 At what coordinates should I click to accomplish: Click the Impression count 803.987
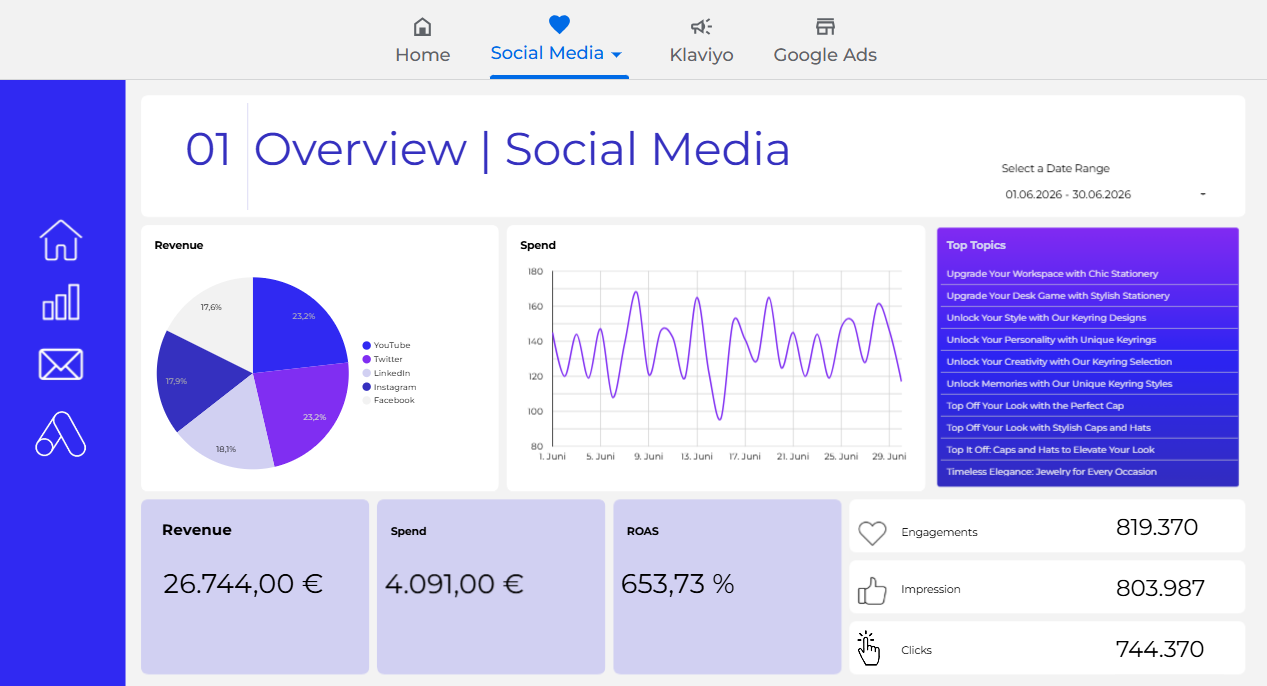point(1160,588)
